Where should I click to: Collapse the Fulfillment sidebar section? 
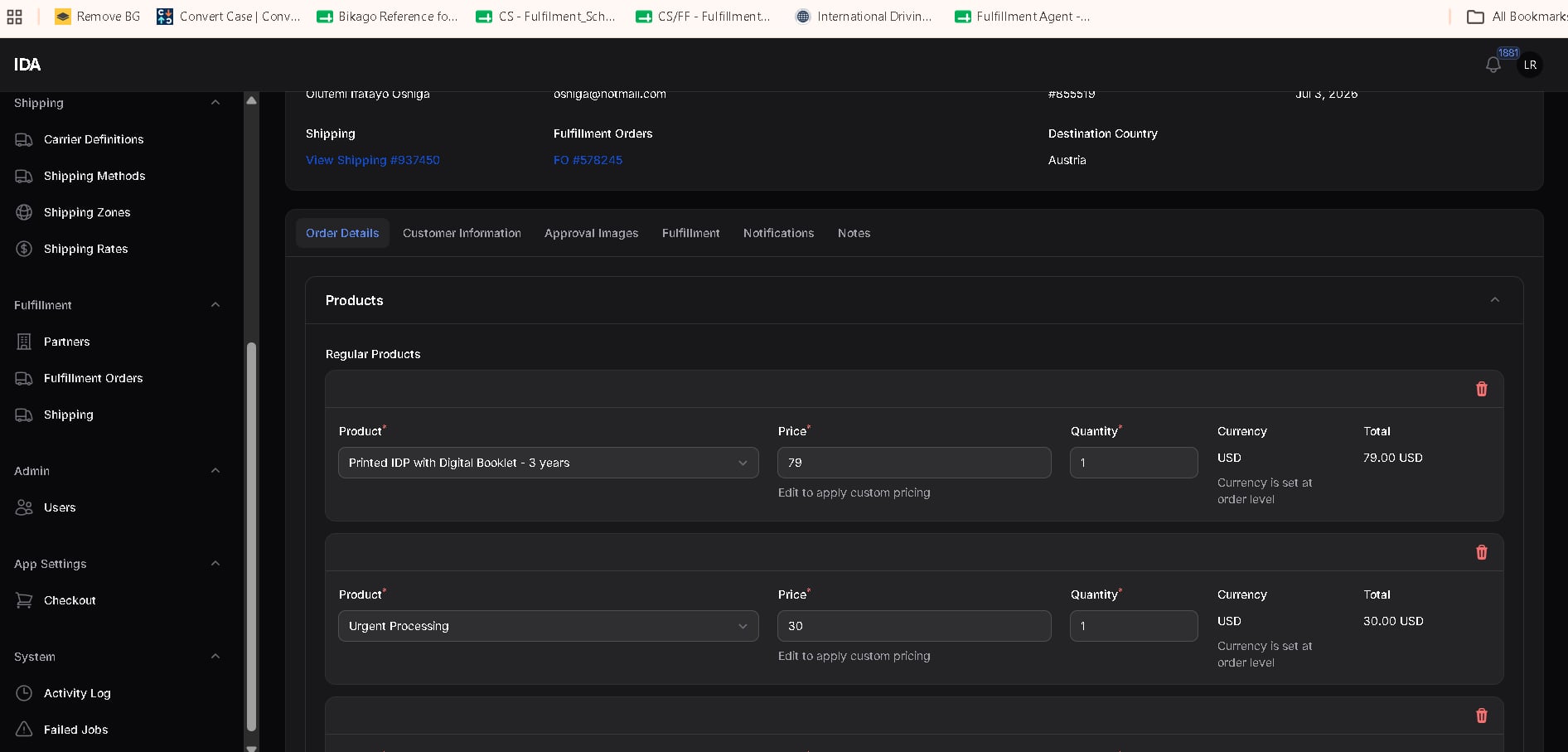click(215, 305)
